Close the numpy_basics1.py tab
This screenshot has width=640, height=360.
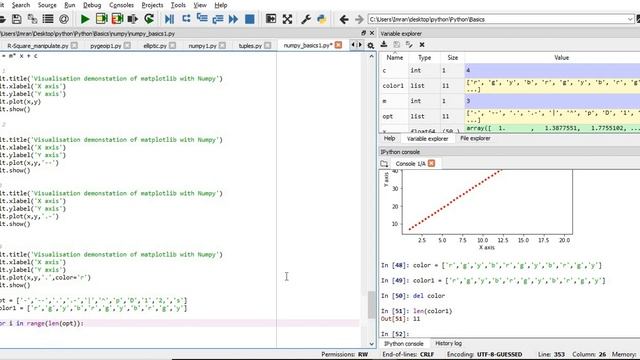click(338, 45)
